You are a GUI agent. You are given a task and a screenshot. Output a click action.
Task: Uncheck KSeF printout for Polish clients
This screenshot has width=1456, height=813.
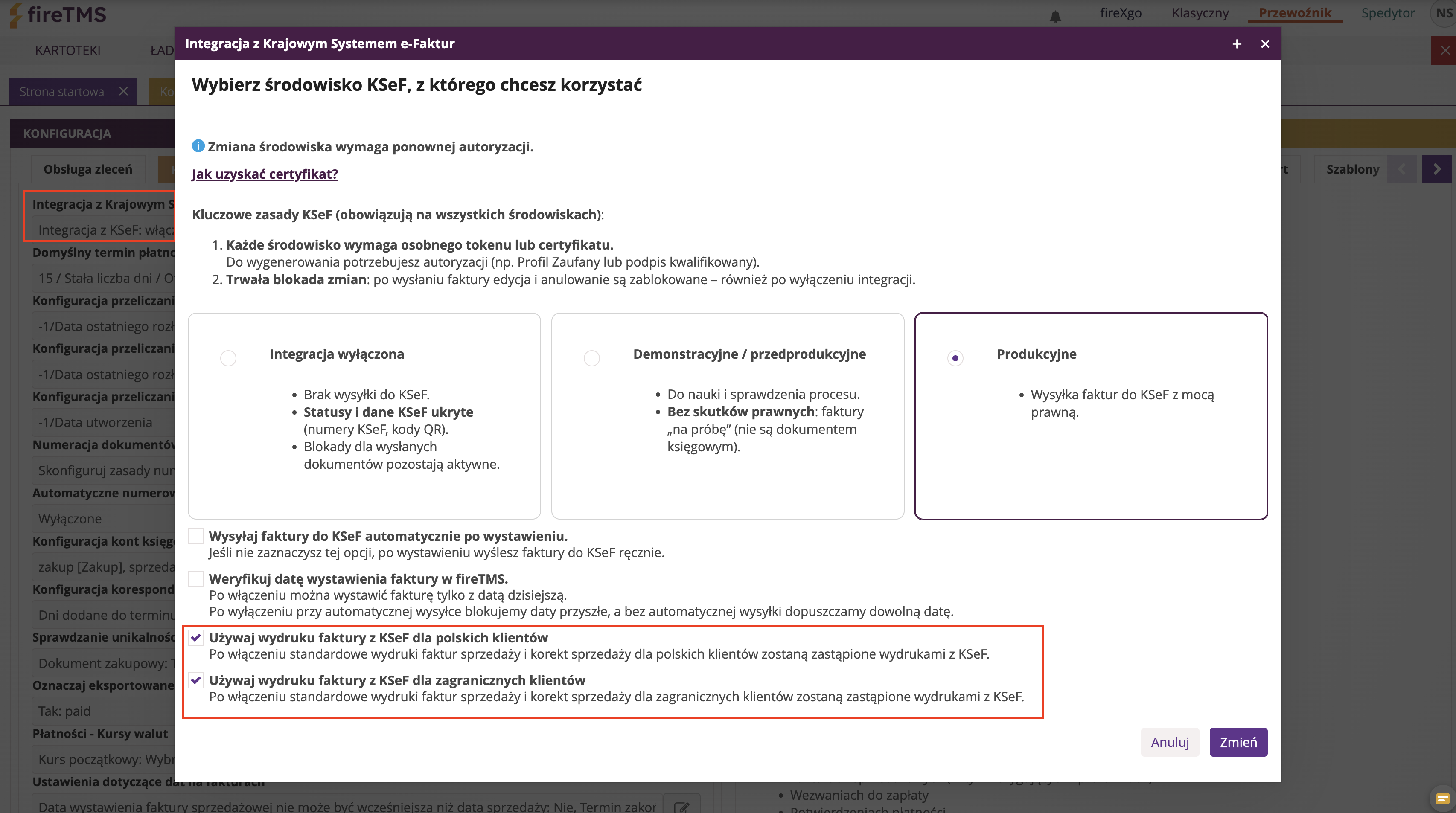195,637
